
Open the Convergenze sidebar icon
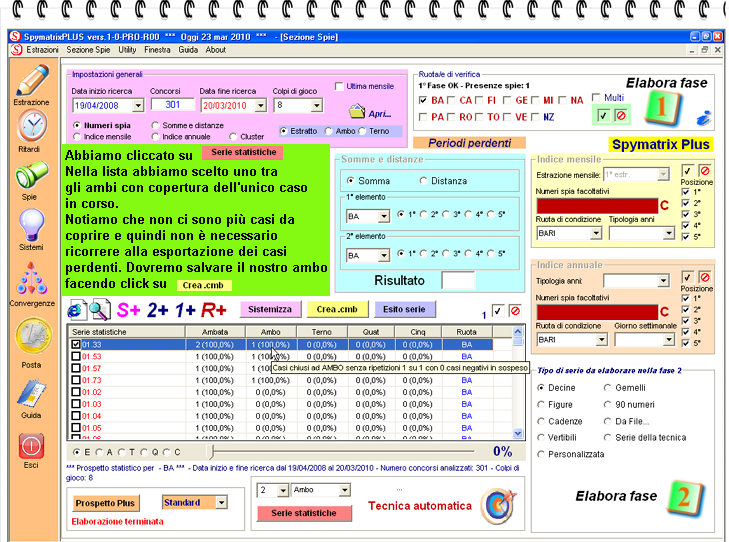(x=31, y=278)
